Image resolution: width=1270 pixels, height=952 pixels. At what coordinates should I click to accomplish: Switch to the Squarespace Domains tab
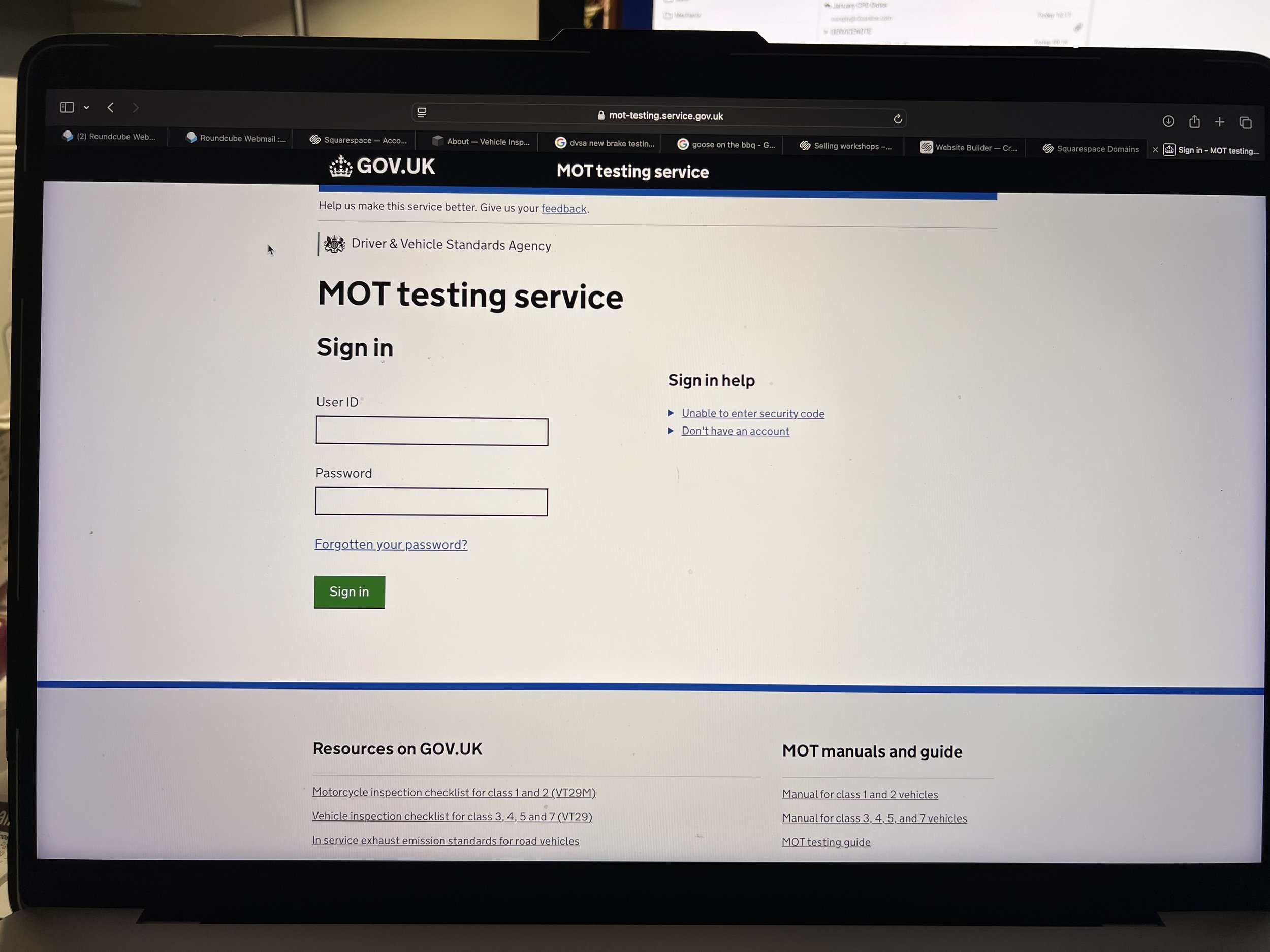1090,149
